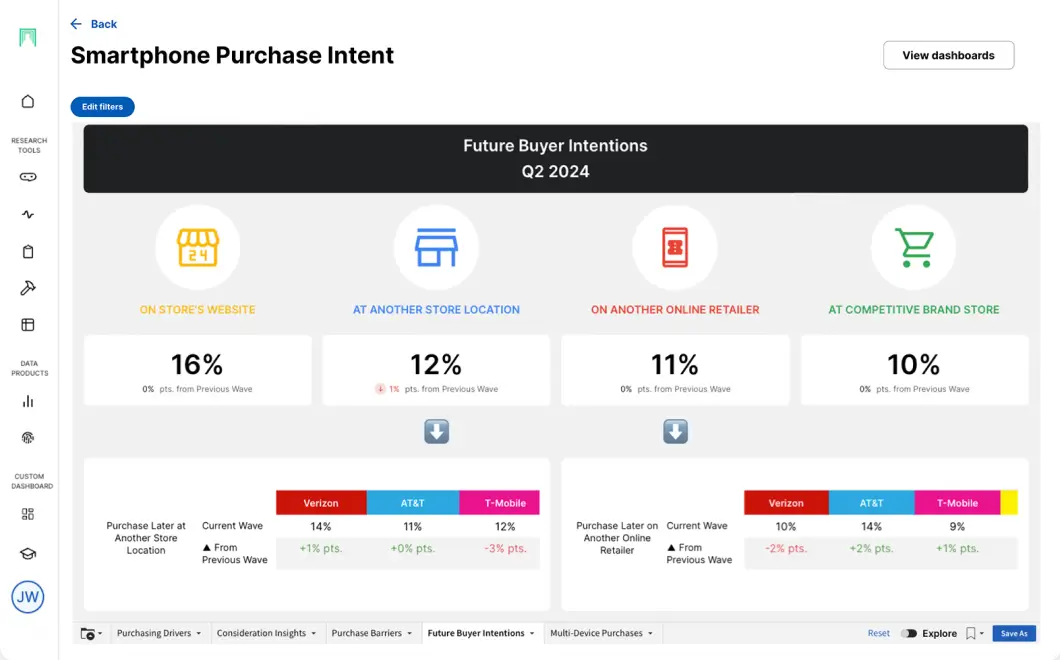The width and height of the screenshot is (1060, 660).
Task: Open the folder settings dropdown in bottom bar
Action: pyautogui.click(x=91, y=634)
